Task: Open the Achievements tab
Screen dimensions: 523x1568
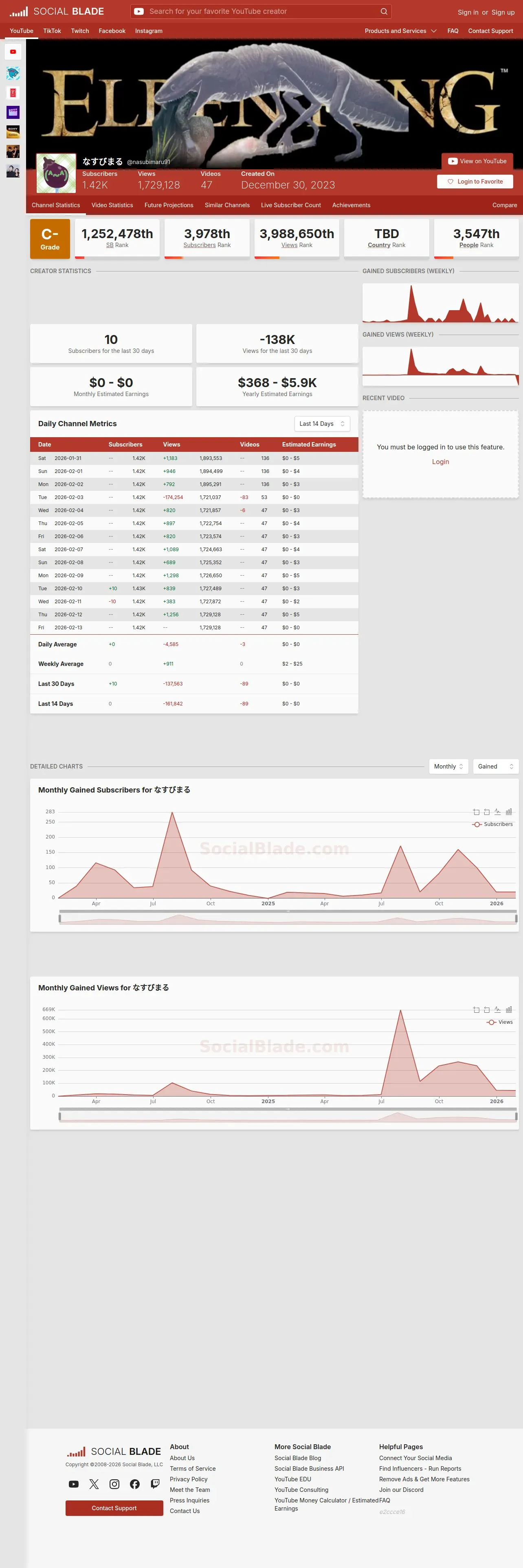Action: click(x=351, y=205)
